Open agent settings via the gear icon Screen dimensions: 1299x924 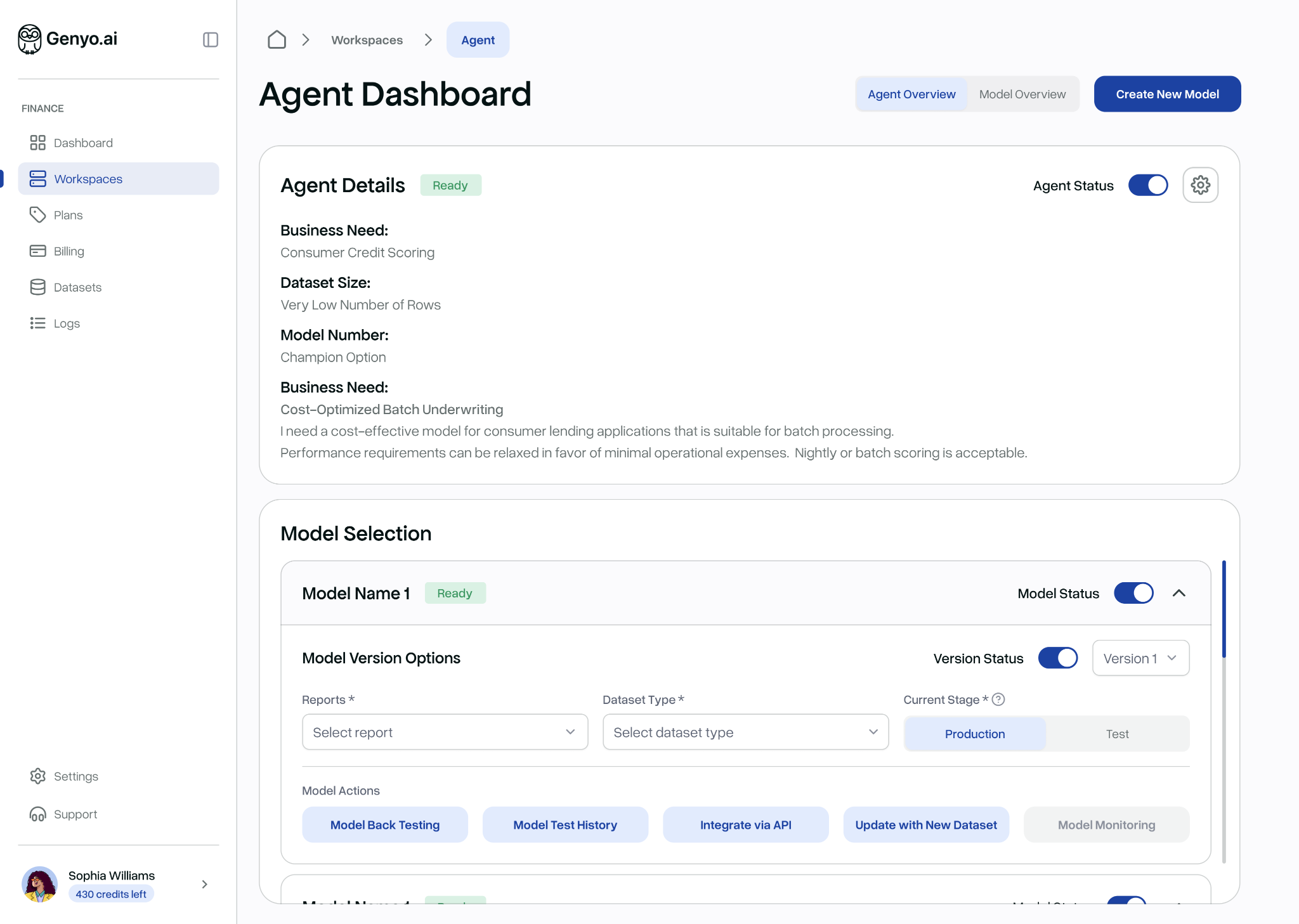pyautogui.click(x=1200, y=185)
